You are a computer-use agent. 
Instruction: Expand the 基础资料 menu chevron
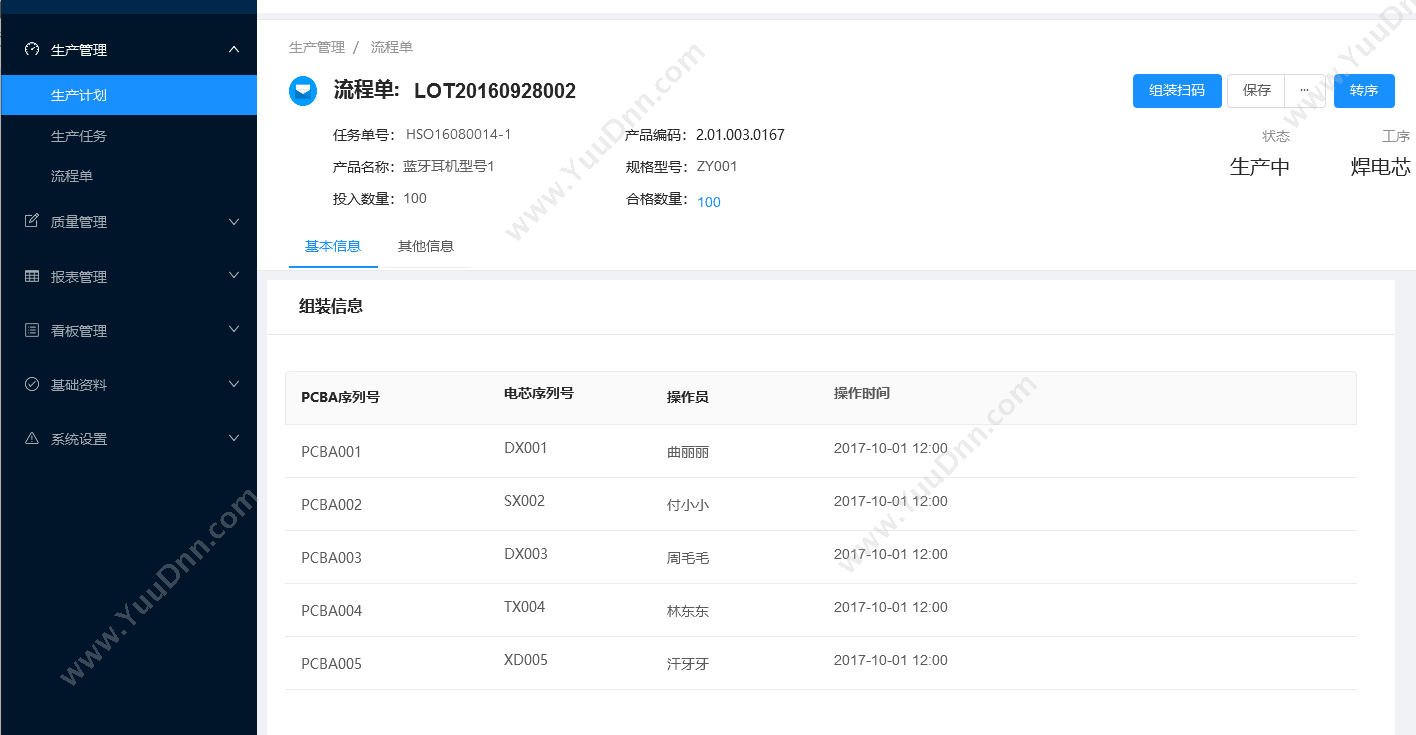[234, 383]
